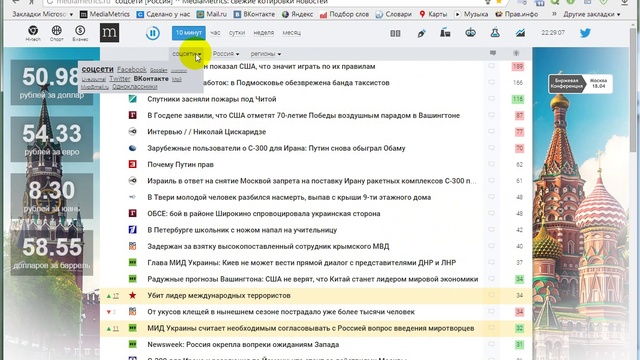This screenshot has height=360, width=640.
Task: Select the '10 минут' time period
Action: 189,33
